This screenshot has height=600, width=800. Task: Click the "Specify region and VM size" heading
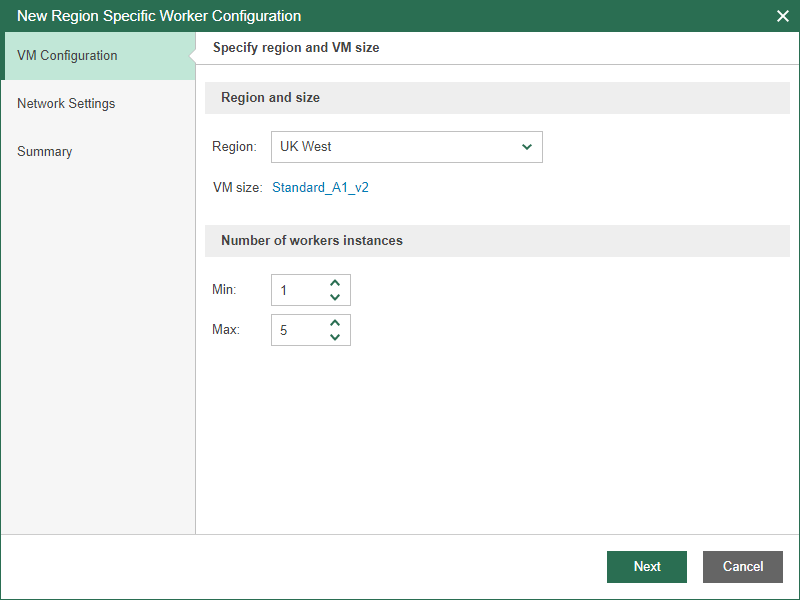[296, 47]
